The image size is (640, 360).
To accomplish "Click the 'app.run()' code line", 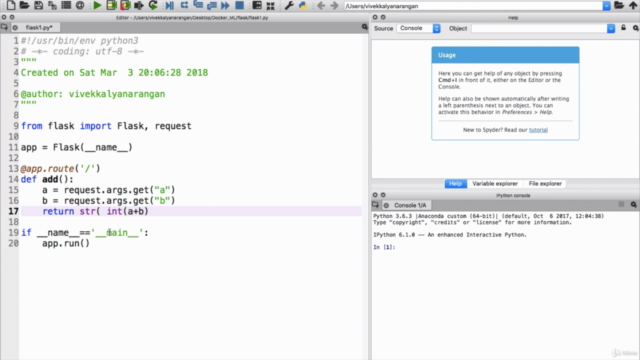I will click(x=66, y=243).
